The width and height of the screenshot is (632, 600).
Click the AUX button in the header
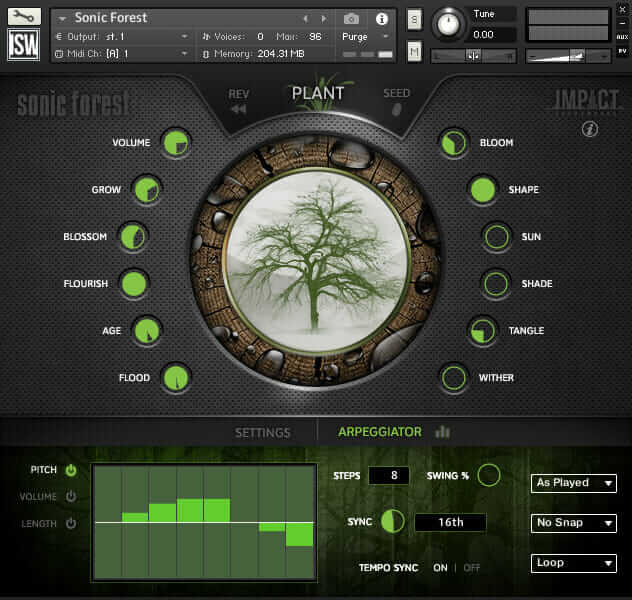[622, 37]
